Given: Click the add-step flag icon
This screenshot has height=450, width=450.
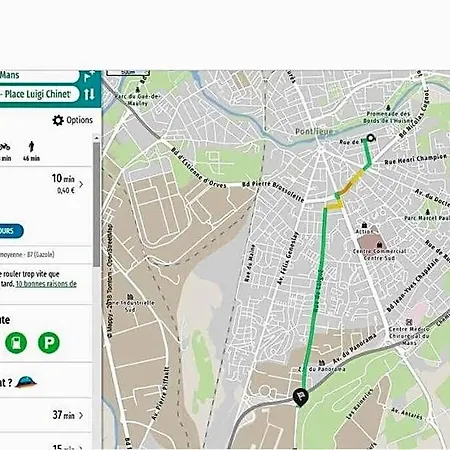Looking at the screenshot, I should [x=89, y=76].
